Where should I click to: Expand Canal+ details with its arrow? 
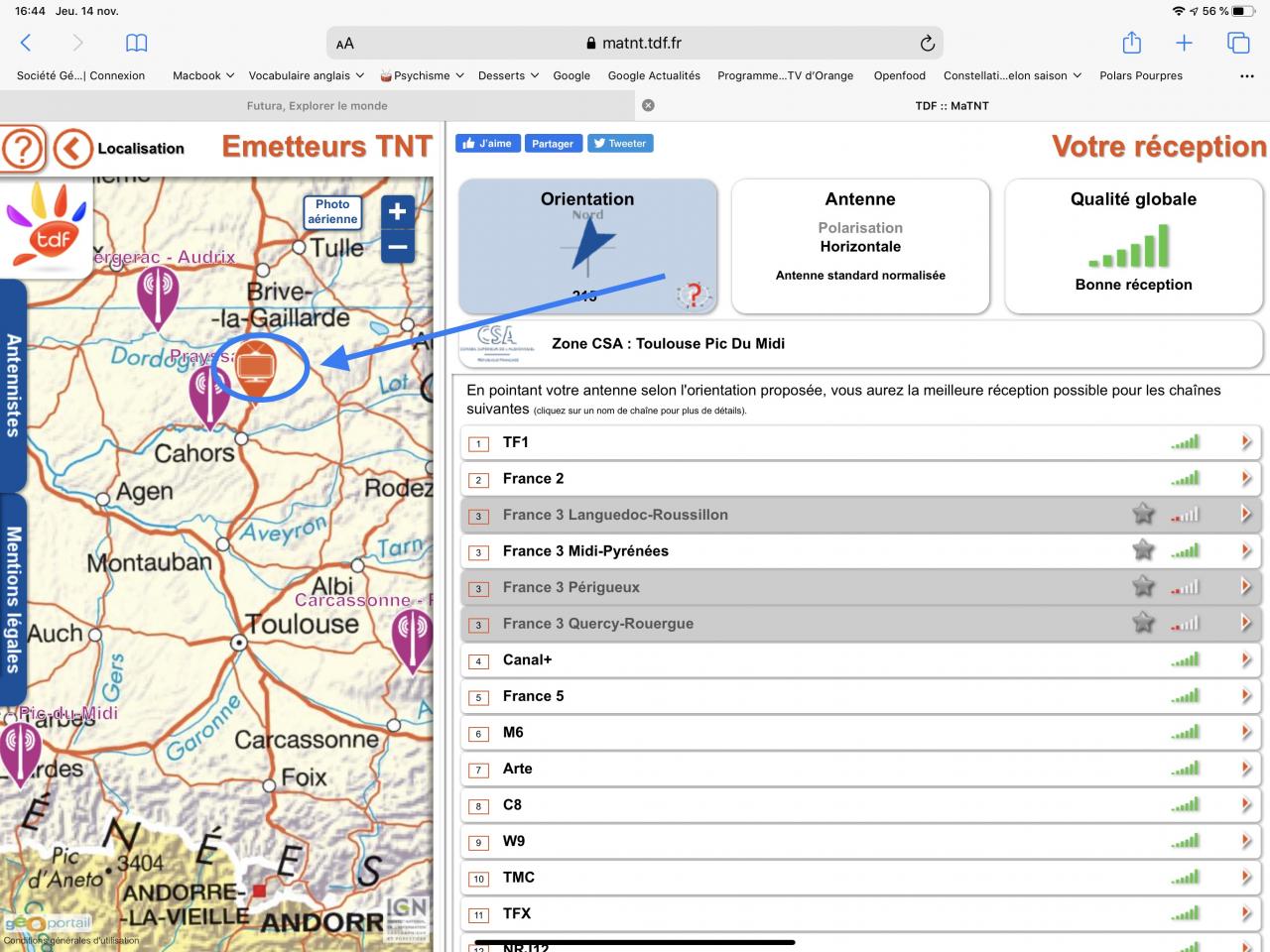tap(1246, 659)
